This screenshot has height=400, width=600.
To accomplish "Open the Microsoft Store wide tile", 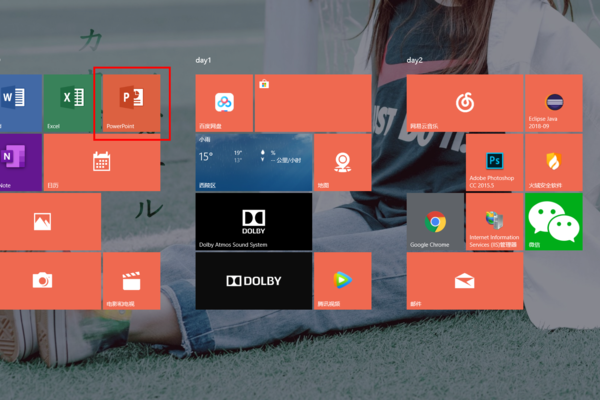I will coord(313,103).
